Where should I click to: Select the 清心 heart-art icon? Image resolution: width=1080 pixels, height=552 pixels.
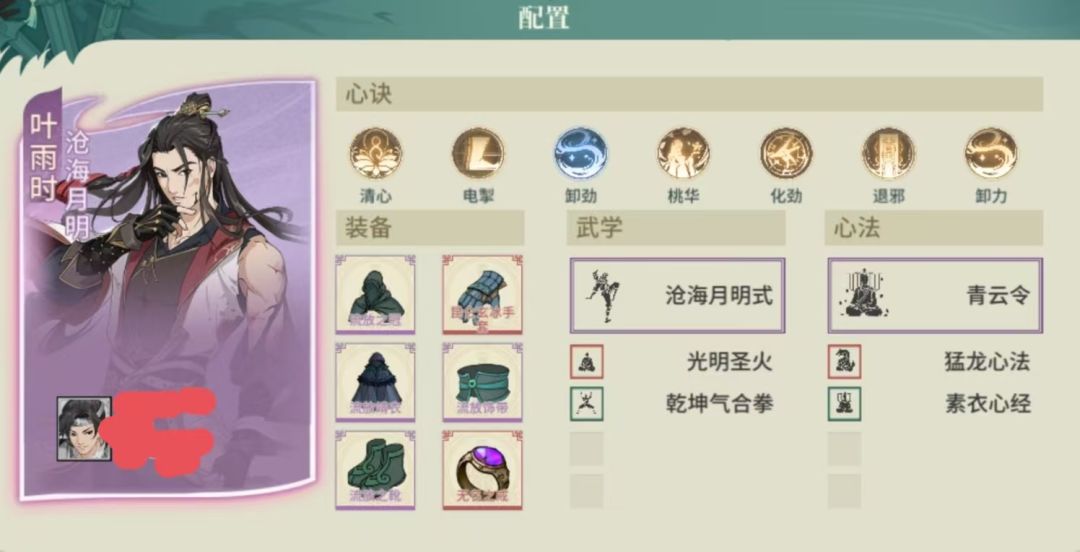pyautogui.click(x=375, y=153)
